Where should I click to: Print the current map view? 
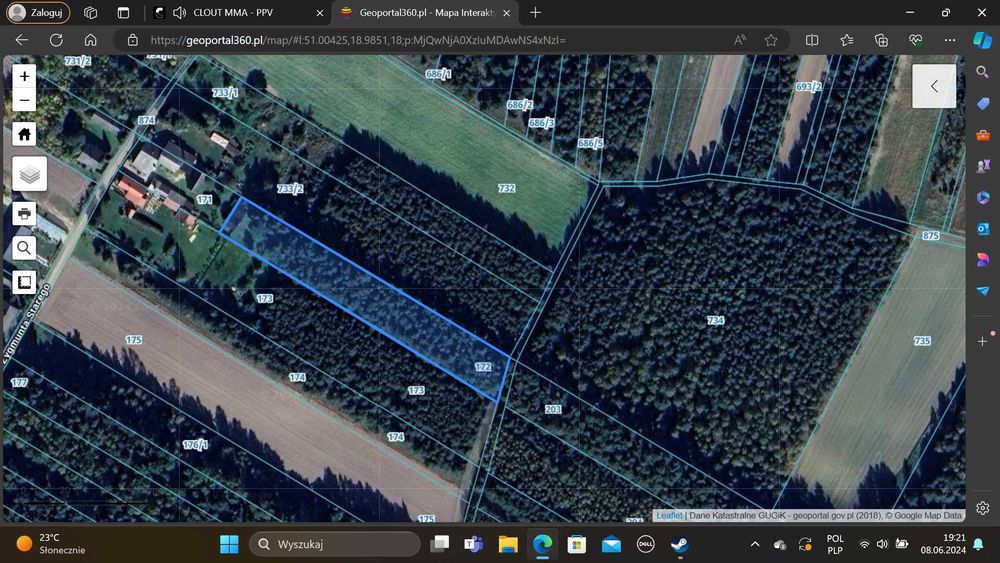pyautogui.click(x=24, y=214)
